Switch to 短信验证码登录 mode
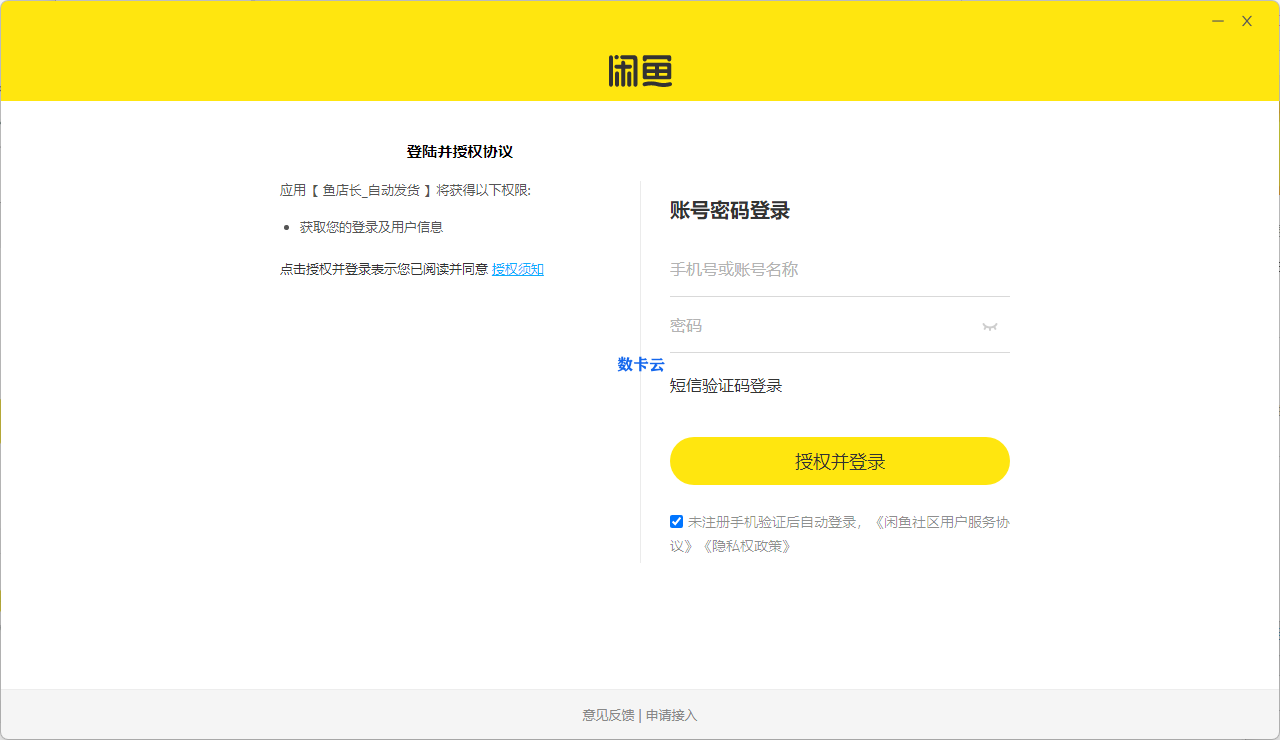 tap(726, 386)
